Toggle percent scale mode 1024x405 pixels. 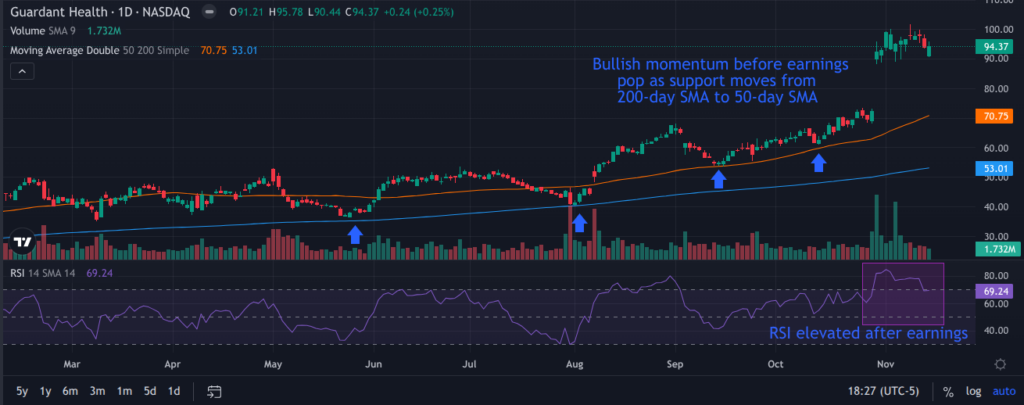(x=946, y=390)
